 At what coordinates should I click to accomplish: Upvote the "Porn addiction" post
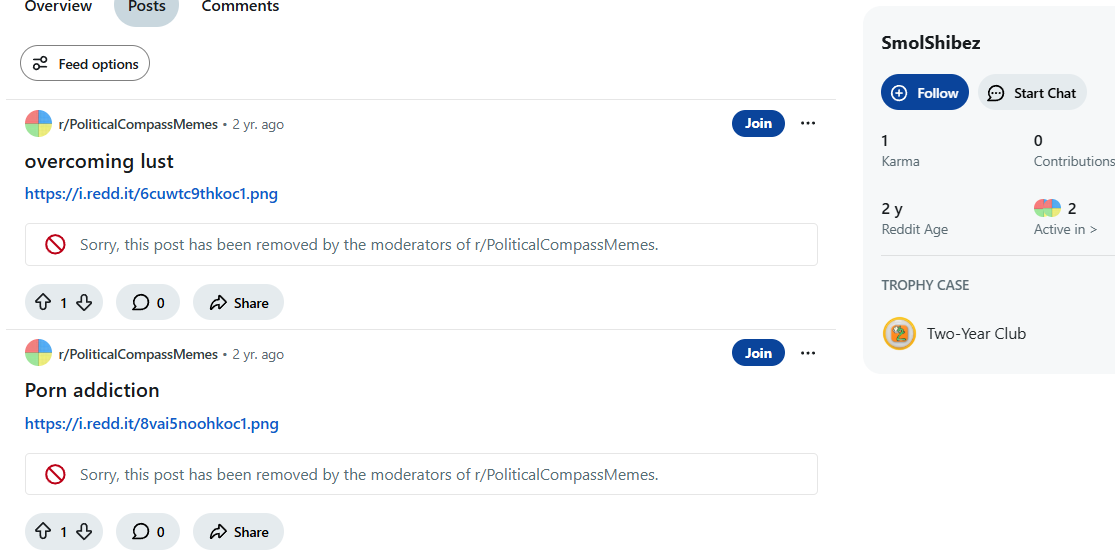point(43,532)
